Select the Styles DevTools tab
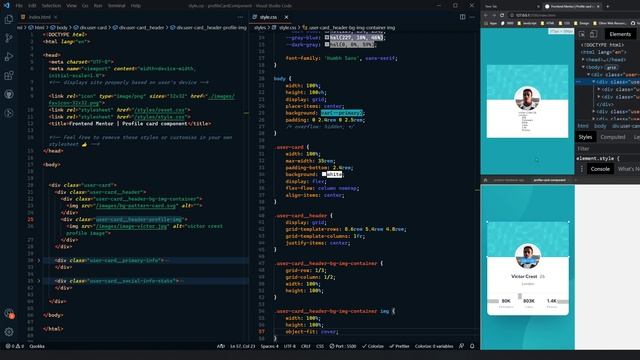 click(x=585, y=137)
